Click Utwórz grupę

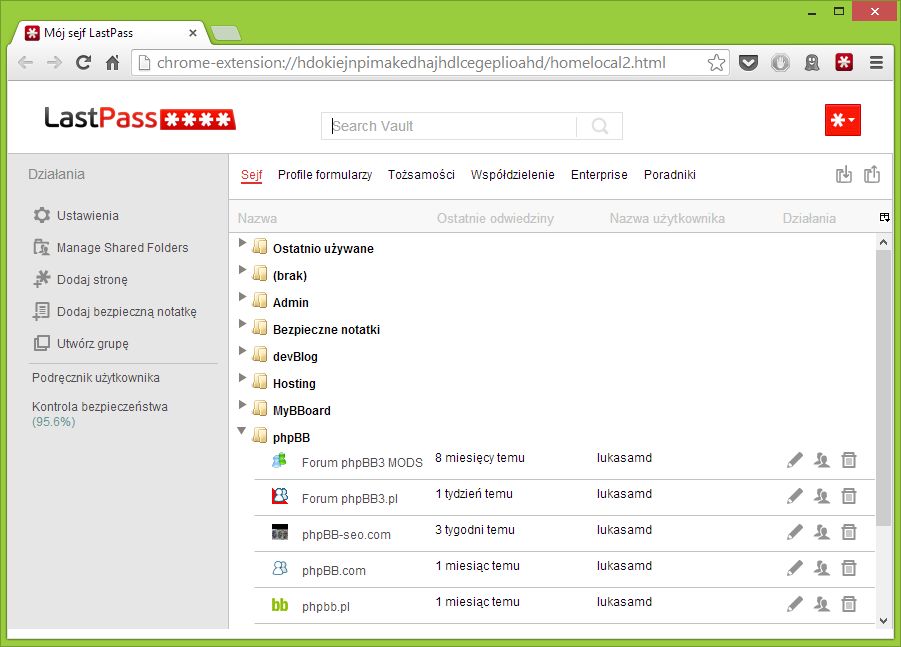coord(81,344)
